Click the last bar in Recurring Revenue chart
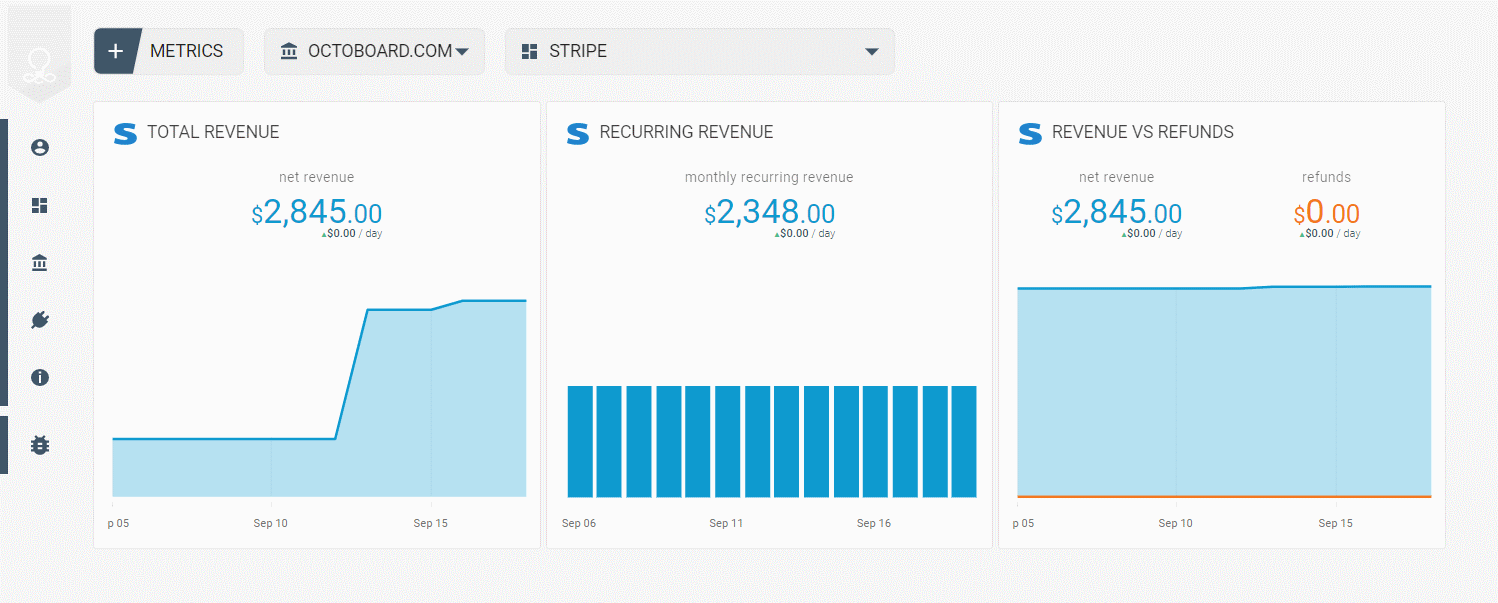Viewport: 1498px width, 603px height. pos(964,441)
